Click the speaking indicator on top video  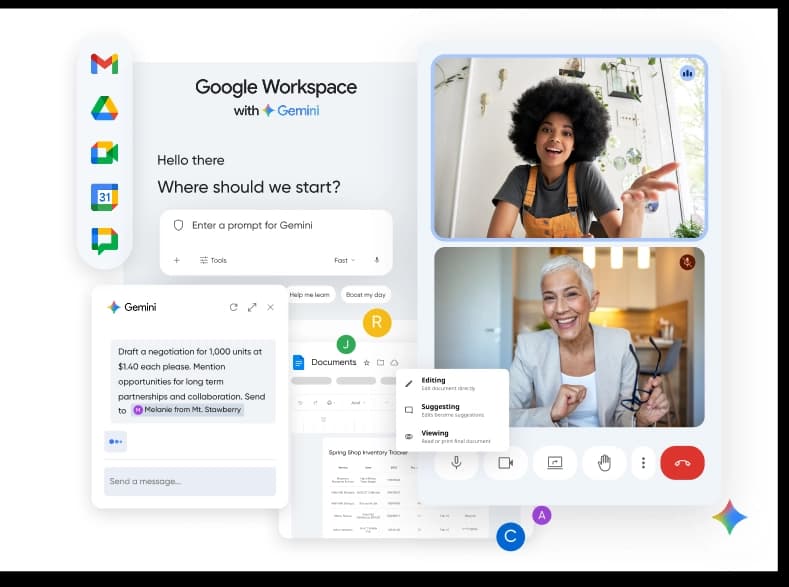(687, 73)
